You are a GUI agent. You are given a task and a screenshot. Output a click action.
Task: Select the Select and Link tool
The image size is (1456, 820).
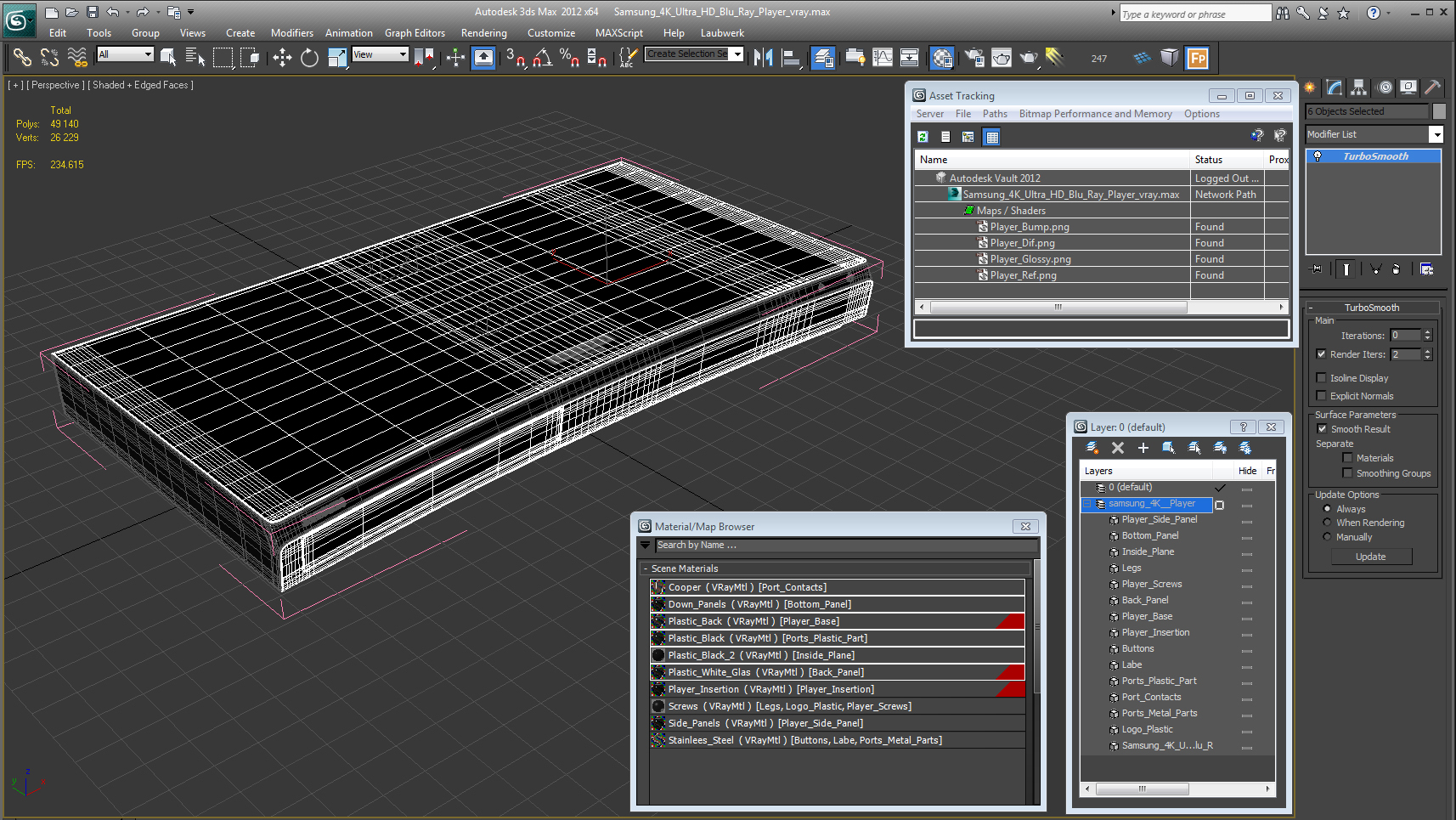click(x=22, y=57)
